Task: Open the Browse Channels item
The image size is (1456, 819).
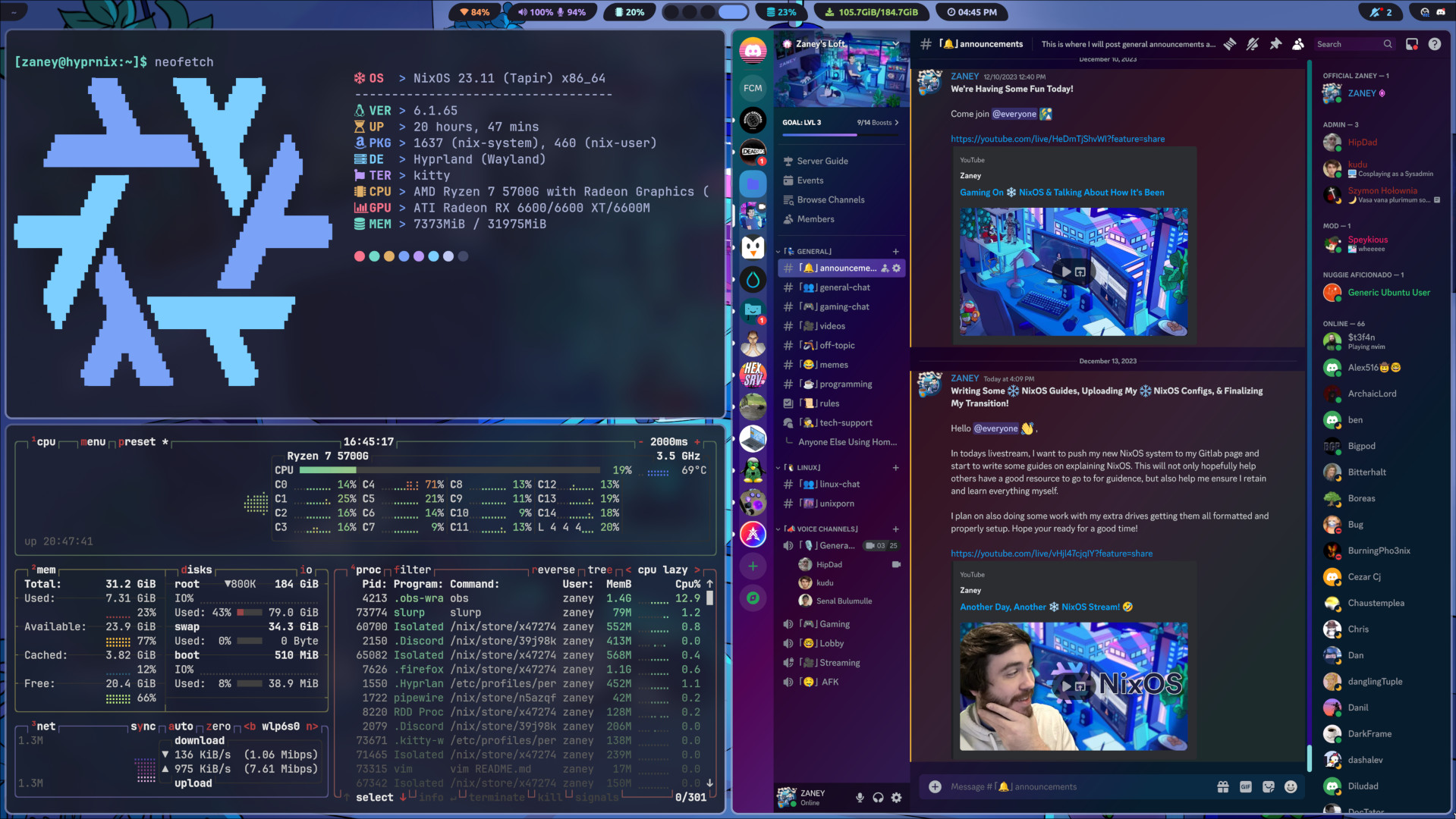Action: pos(831,199)
